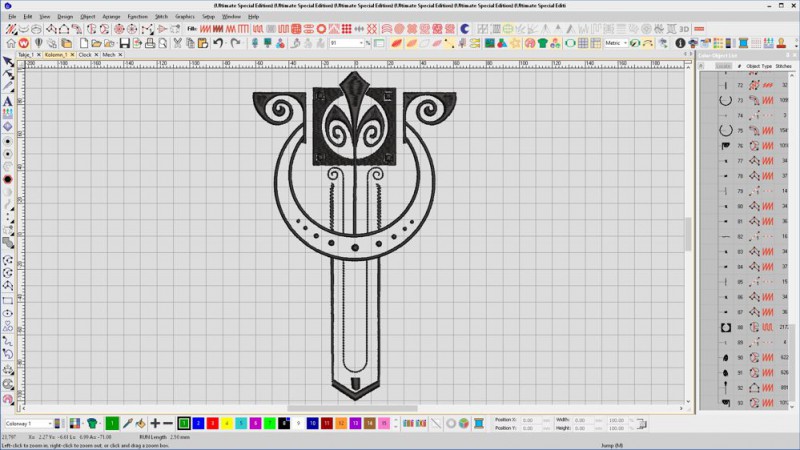
Task: Click the Stitches column header
Action: [x=783, y=66]
